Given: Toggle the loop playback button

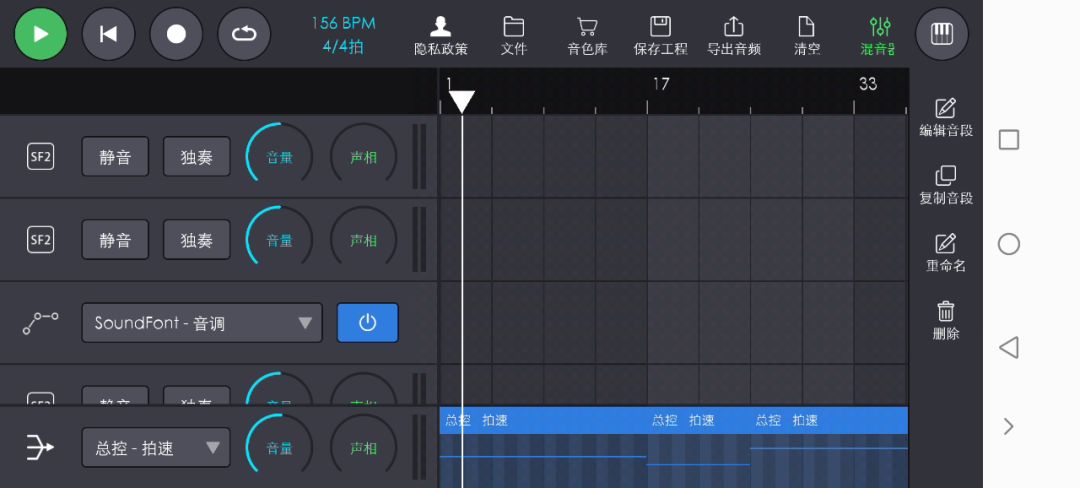Looking at the screenshot, I should point(244,34).
